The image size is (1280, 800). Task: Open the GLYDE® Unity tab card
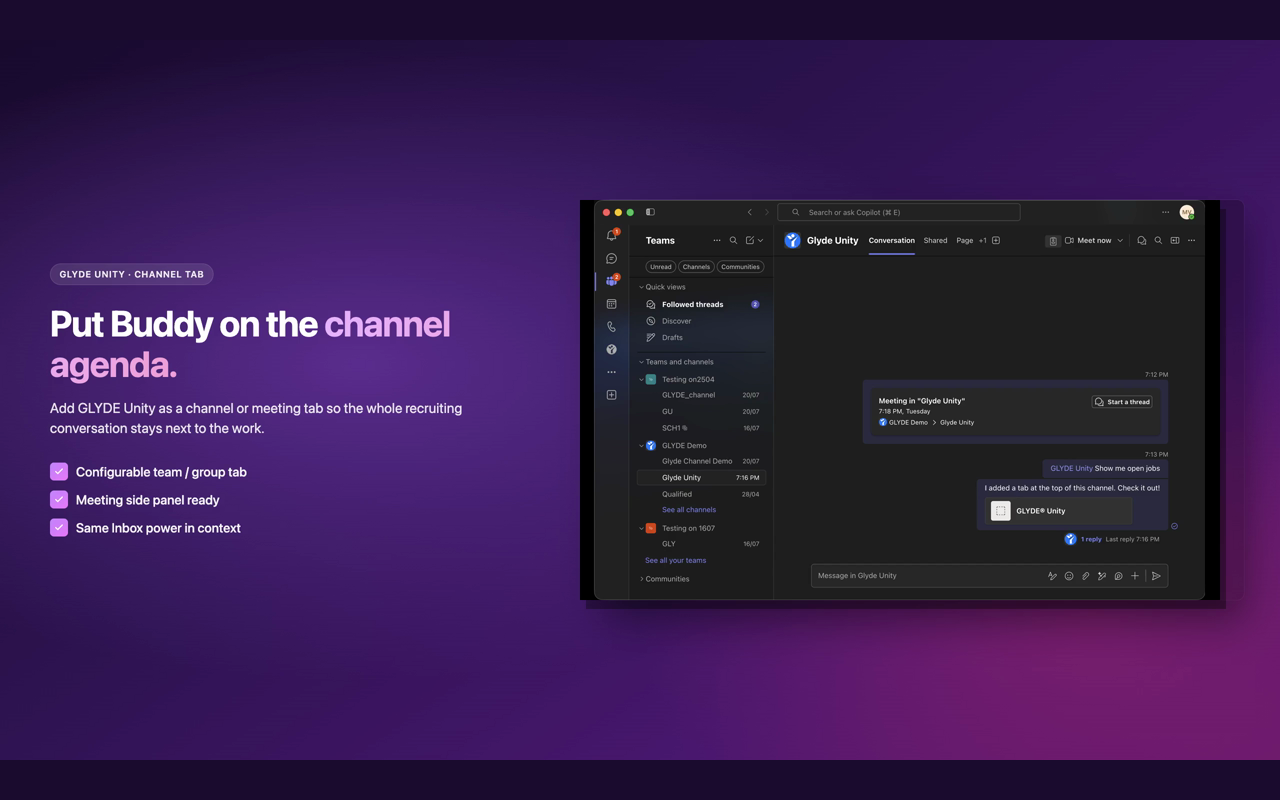1058,511
